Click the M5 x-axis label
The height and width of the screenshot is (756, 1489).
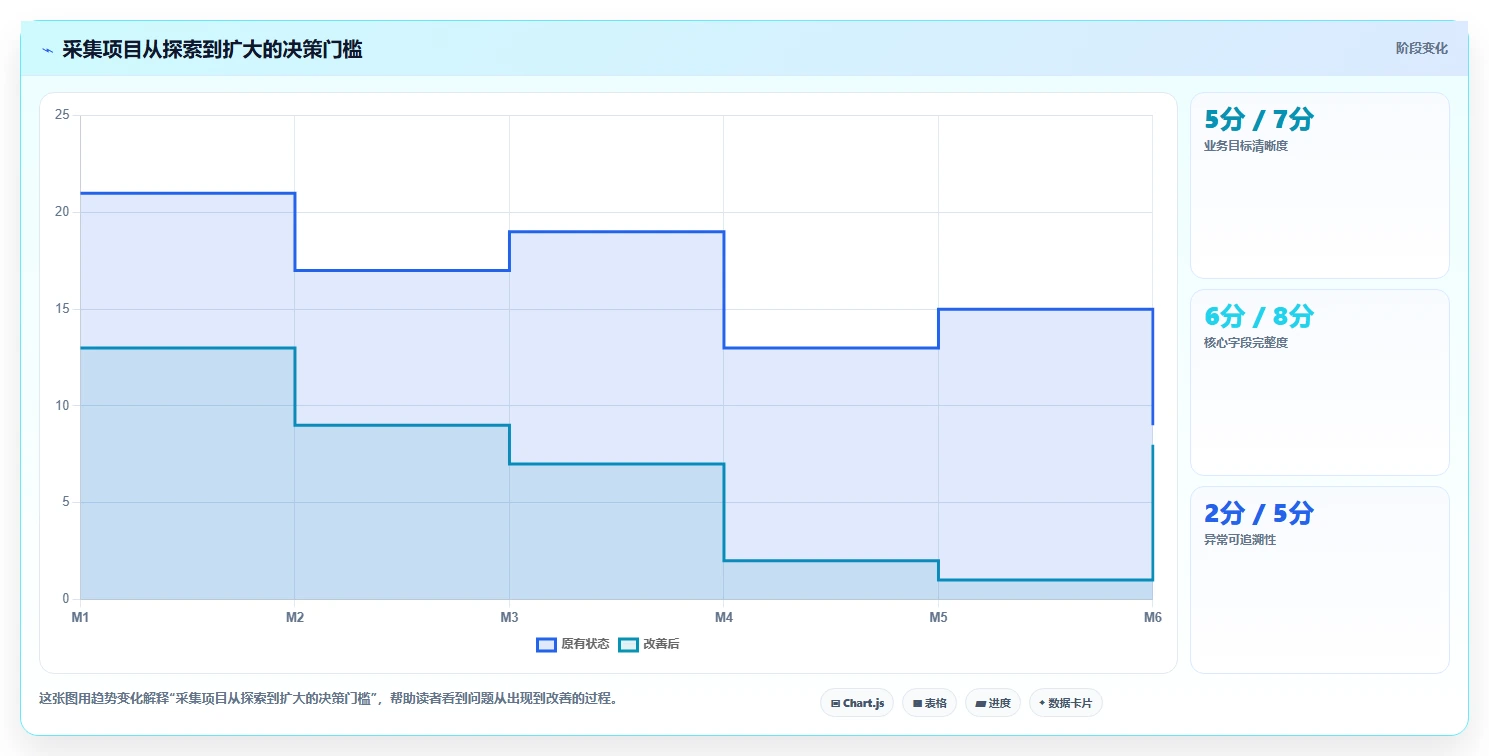pyautogui.click(x=938, y=618)
